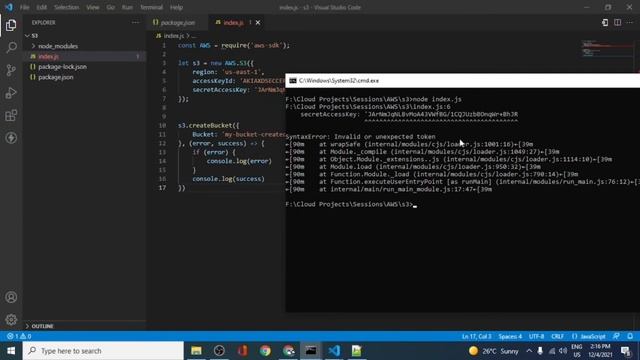Image resolution: width=640 pixels, height=360 pixels.
Task: Open the clock and calendar
Action: 600,351
